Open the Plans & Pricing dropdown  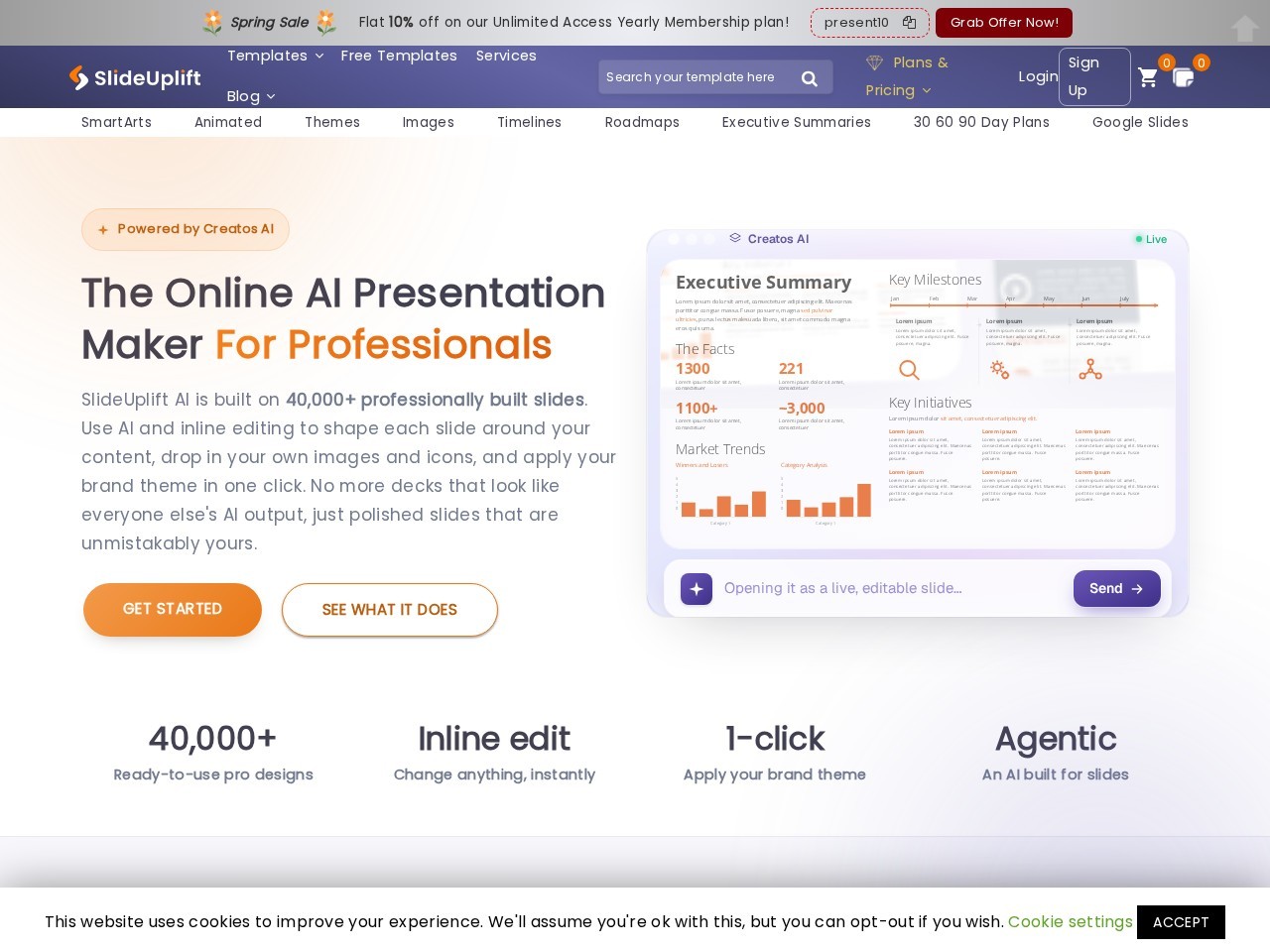907,76
